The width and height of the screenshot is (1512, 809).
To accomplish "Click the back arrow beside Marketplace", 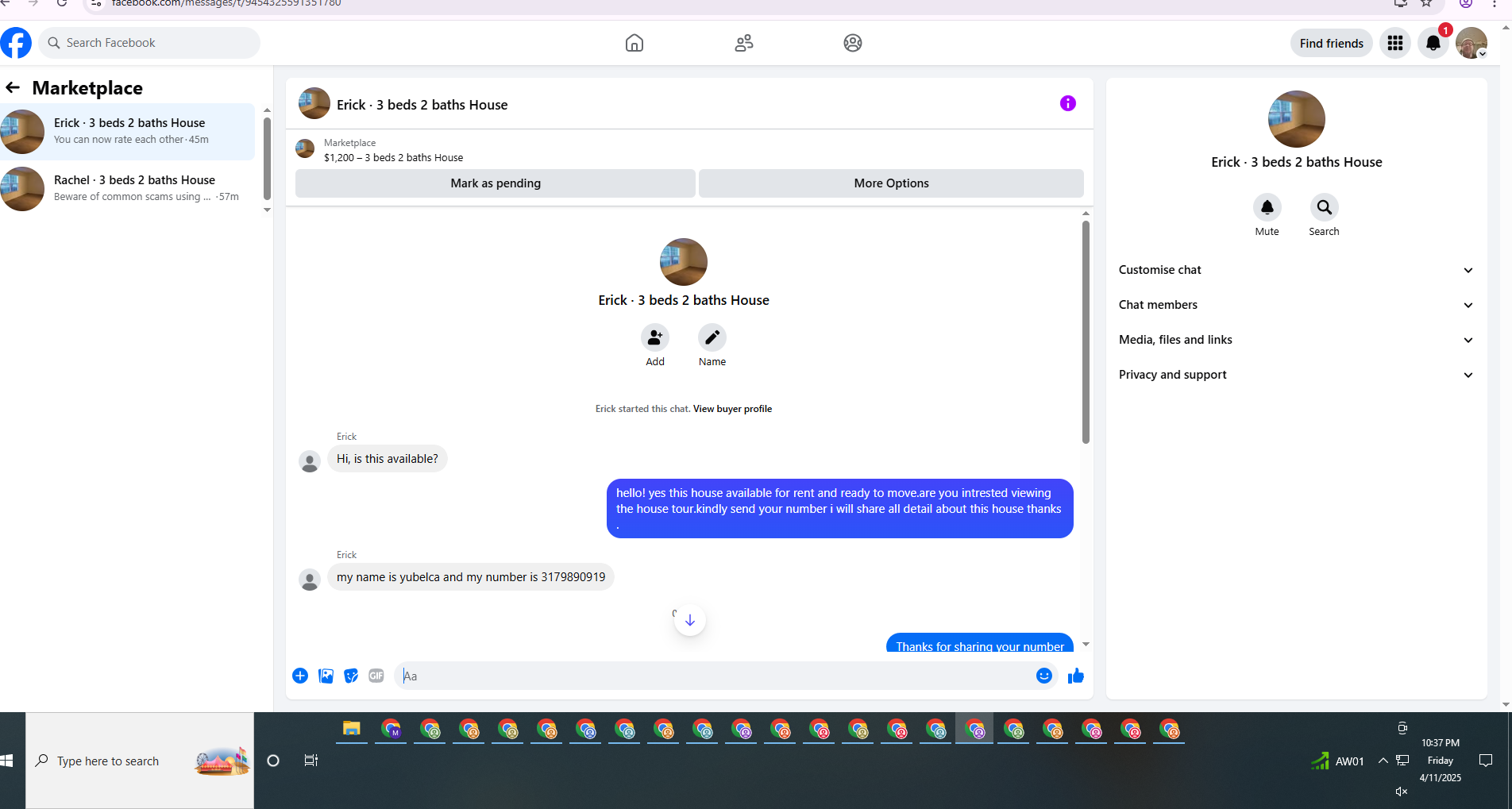I will pos(13,87).
